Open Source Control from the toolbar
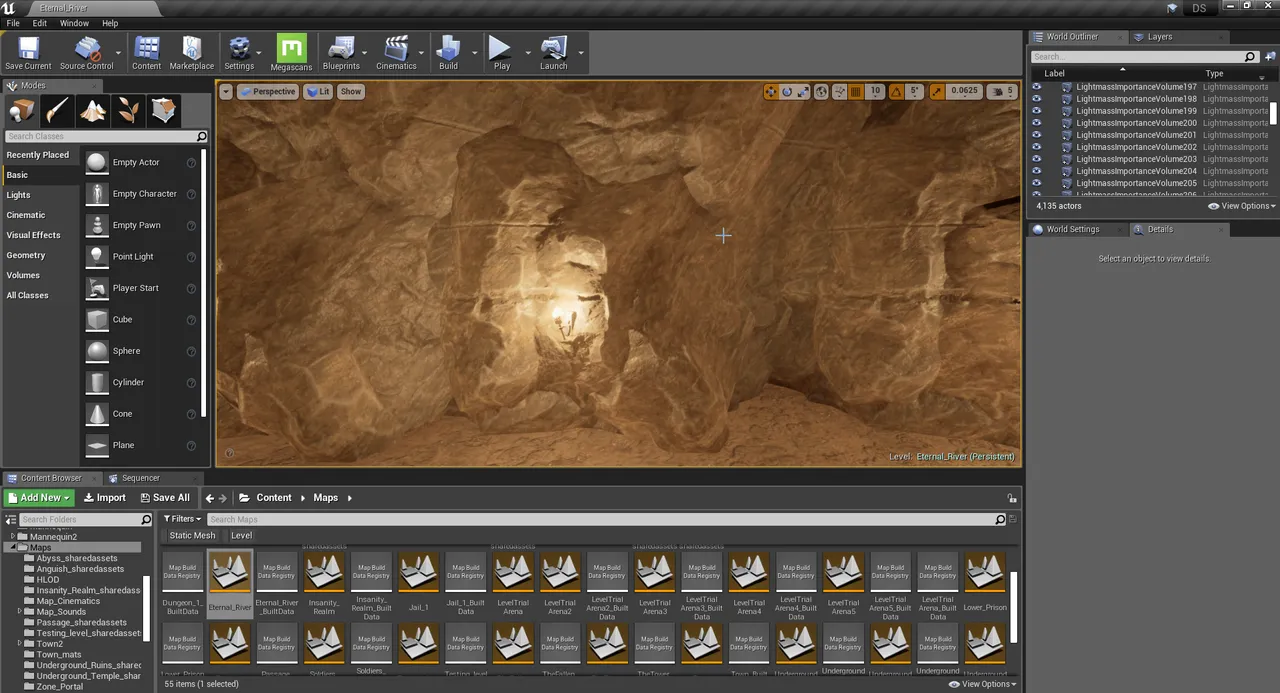This screenshot has width=1280, height=693. [87, 52]
